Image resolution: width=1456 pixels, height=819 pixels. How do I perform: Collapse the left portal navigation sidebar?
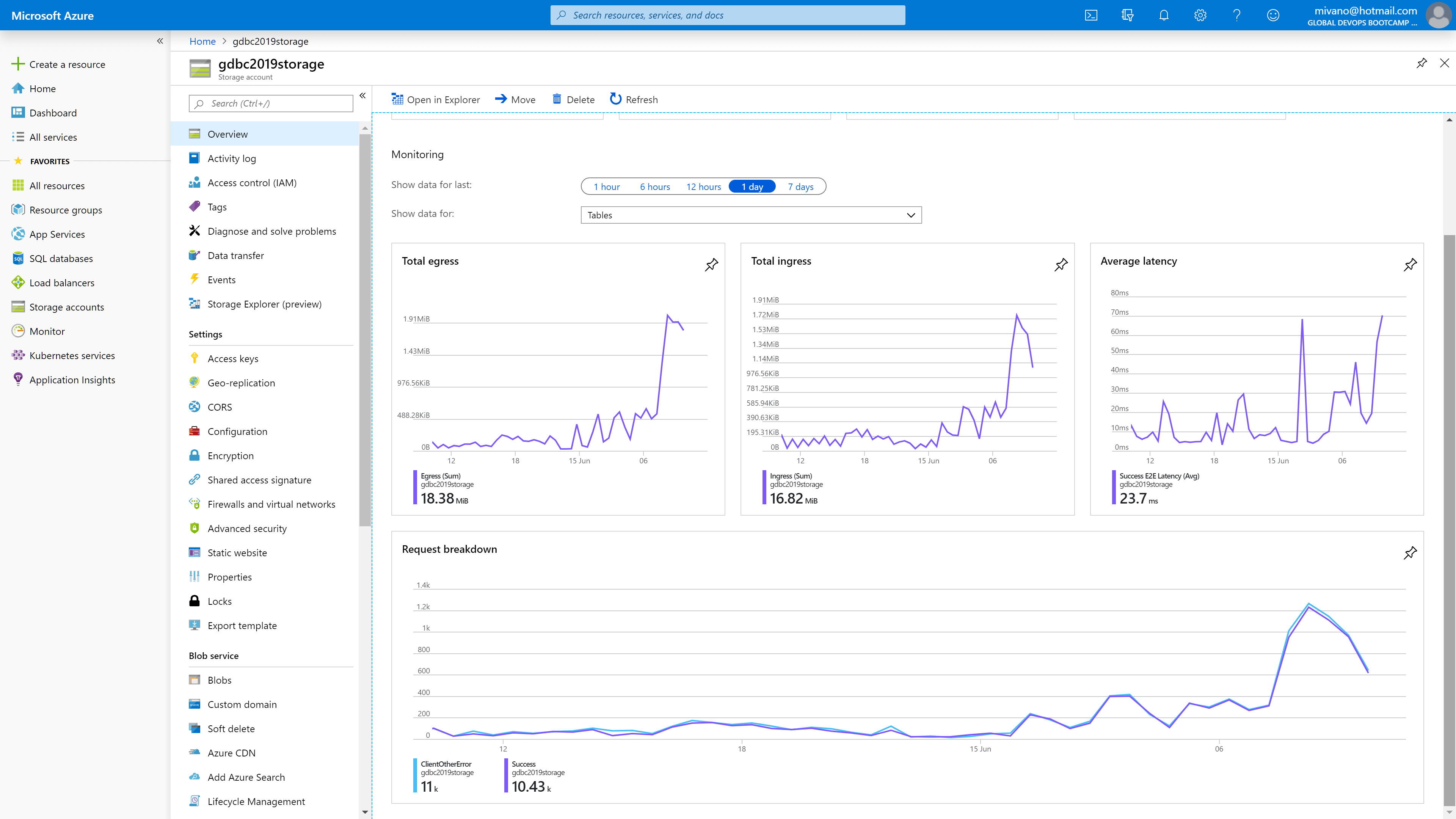point(160,41)
